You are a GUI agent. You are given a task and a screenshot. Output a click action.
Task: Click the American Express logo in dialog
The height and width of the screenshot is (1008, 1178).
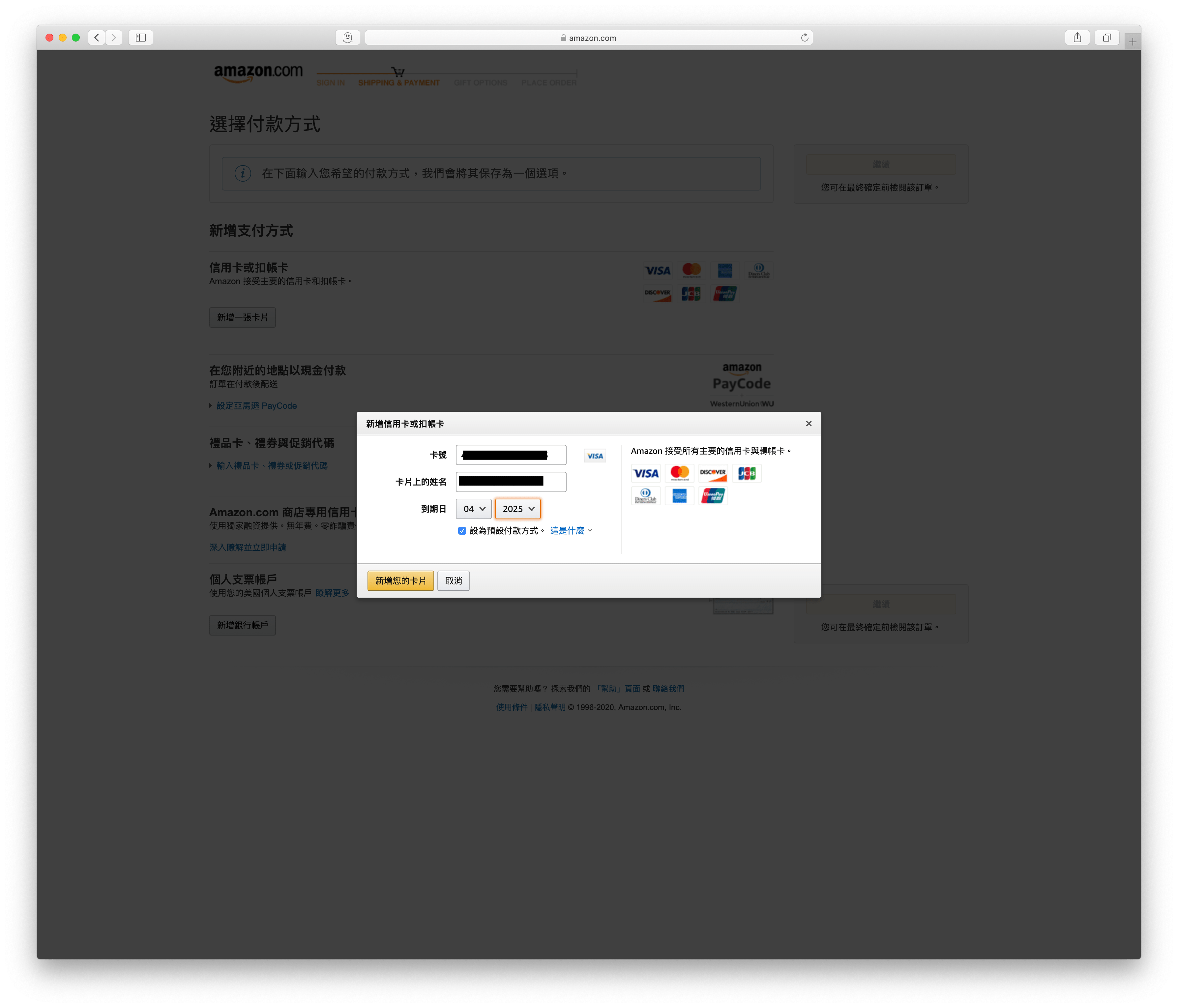pos(679,496)
